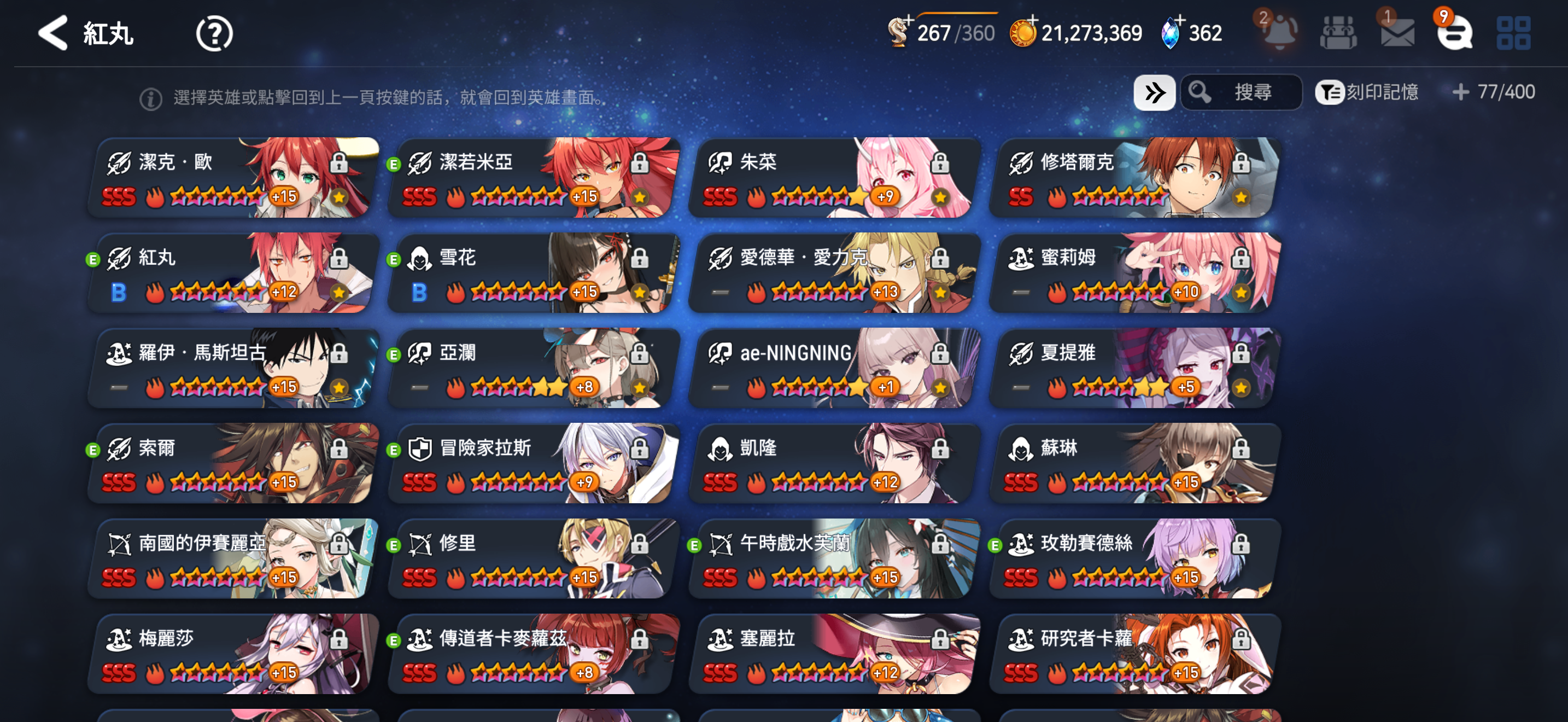Open the main grid menu icon
The height and width of the screenshot is (722, 1568).
click(x=1513, y=33)
